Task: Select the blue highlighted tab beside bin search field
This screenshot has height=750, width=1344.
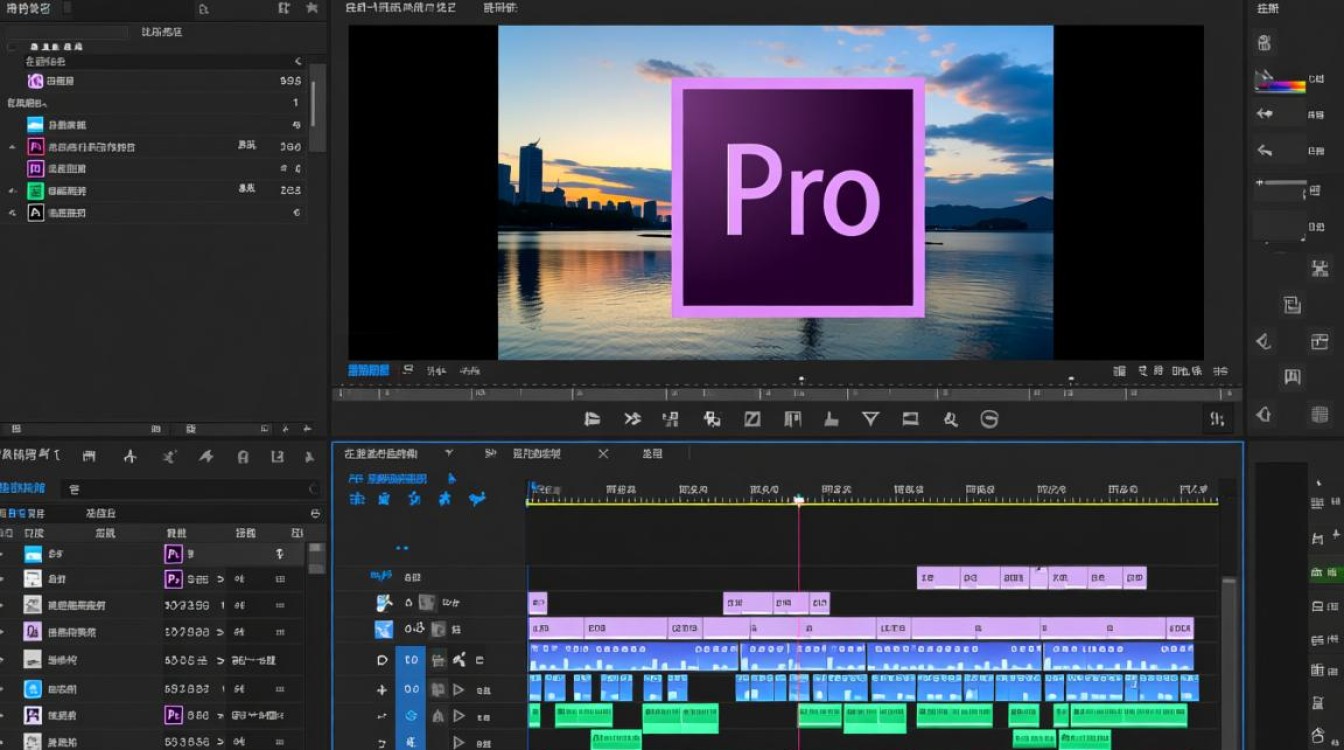Action: pos(22,488)
